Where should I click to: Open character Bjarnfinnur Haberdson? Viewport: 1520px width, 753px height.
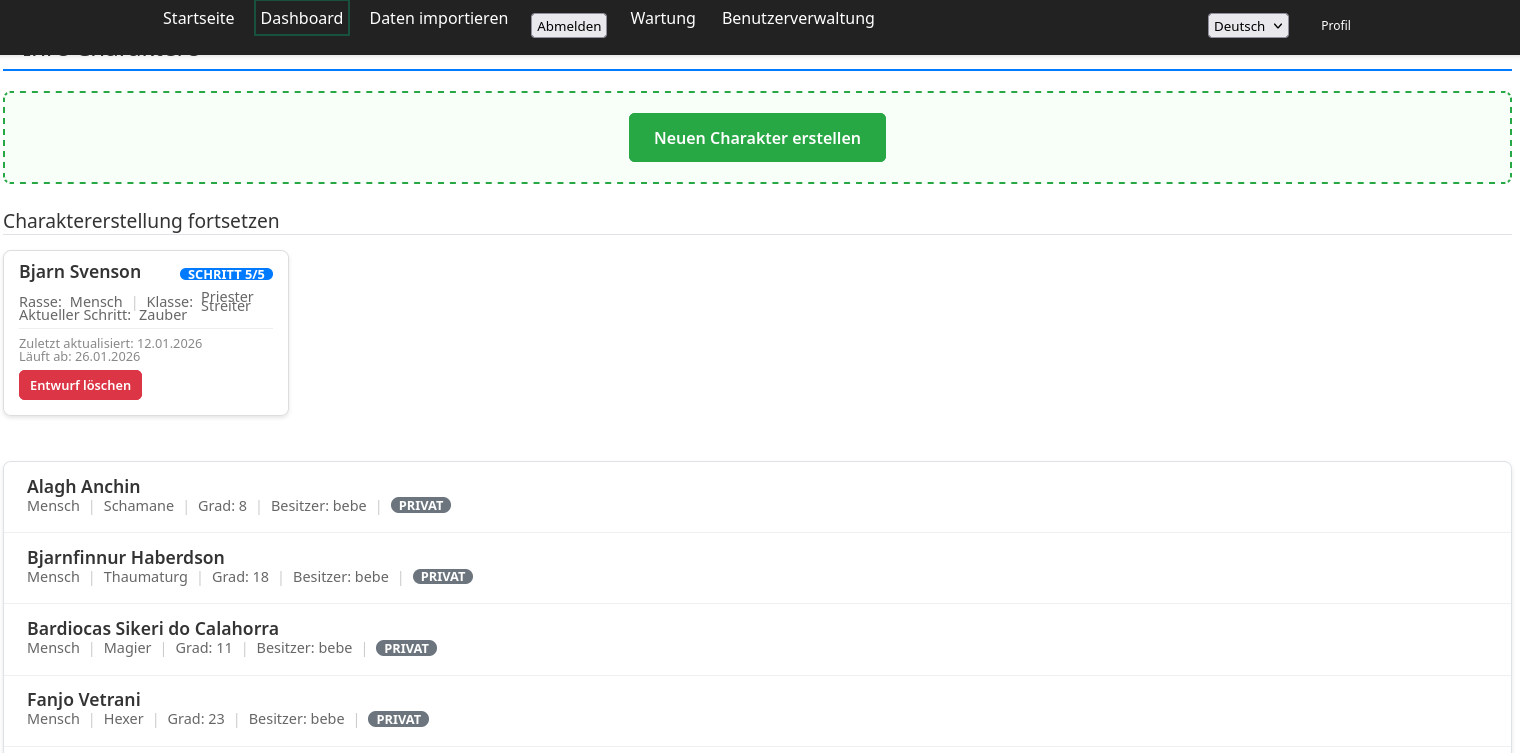126,558
